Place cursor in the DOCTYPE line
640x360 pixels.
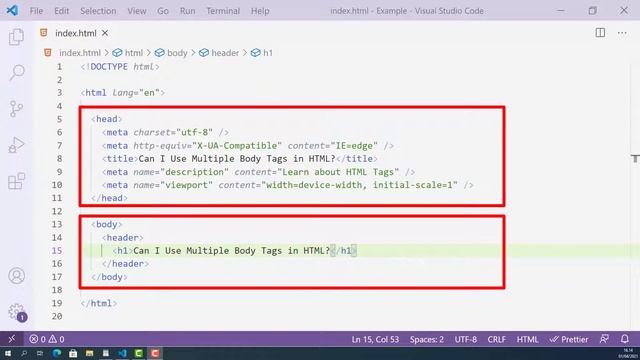coord(120,67)
